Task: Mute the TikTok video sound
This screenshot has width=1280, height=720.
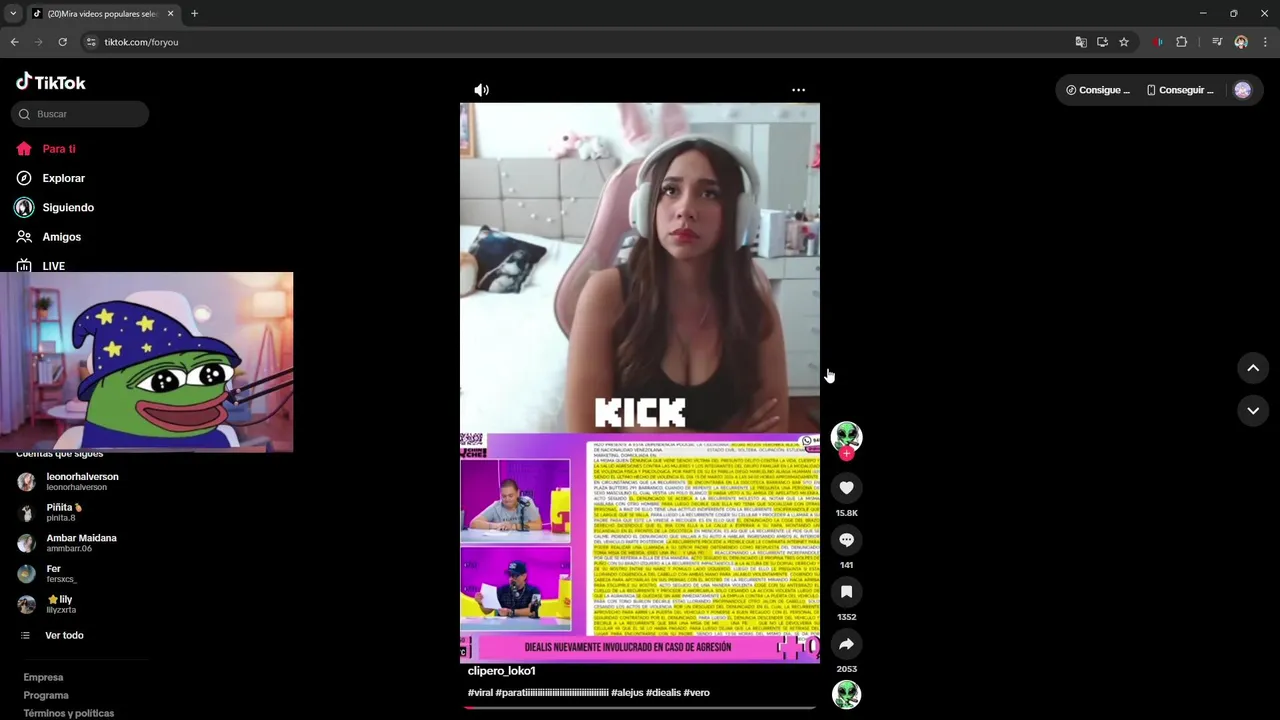Action: pyautogui.click(x=481, y=90)
